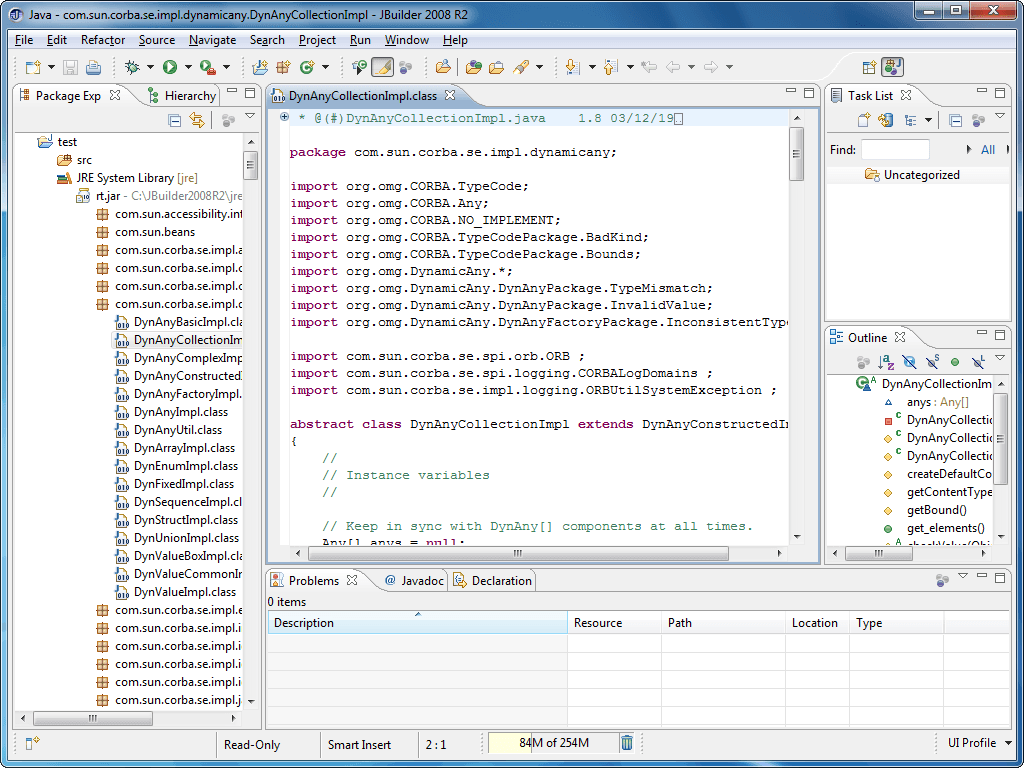The height and width of the screenshot is (768, 1024).
Task: Open the Source menu
Action: click(157, 40)
